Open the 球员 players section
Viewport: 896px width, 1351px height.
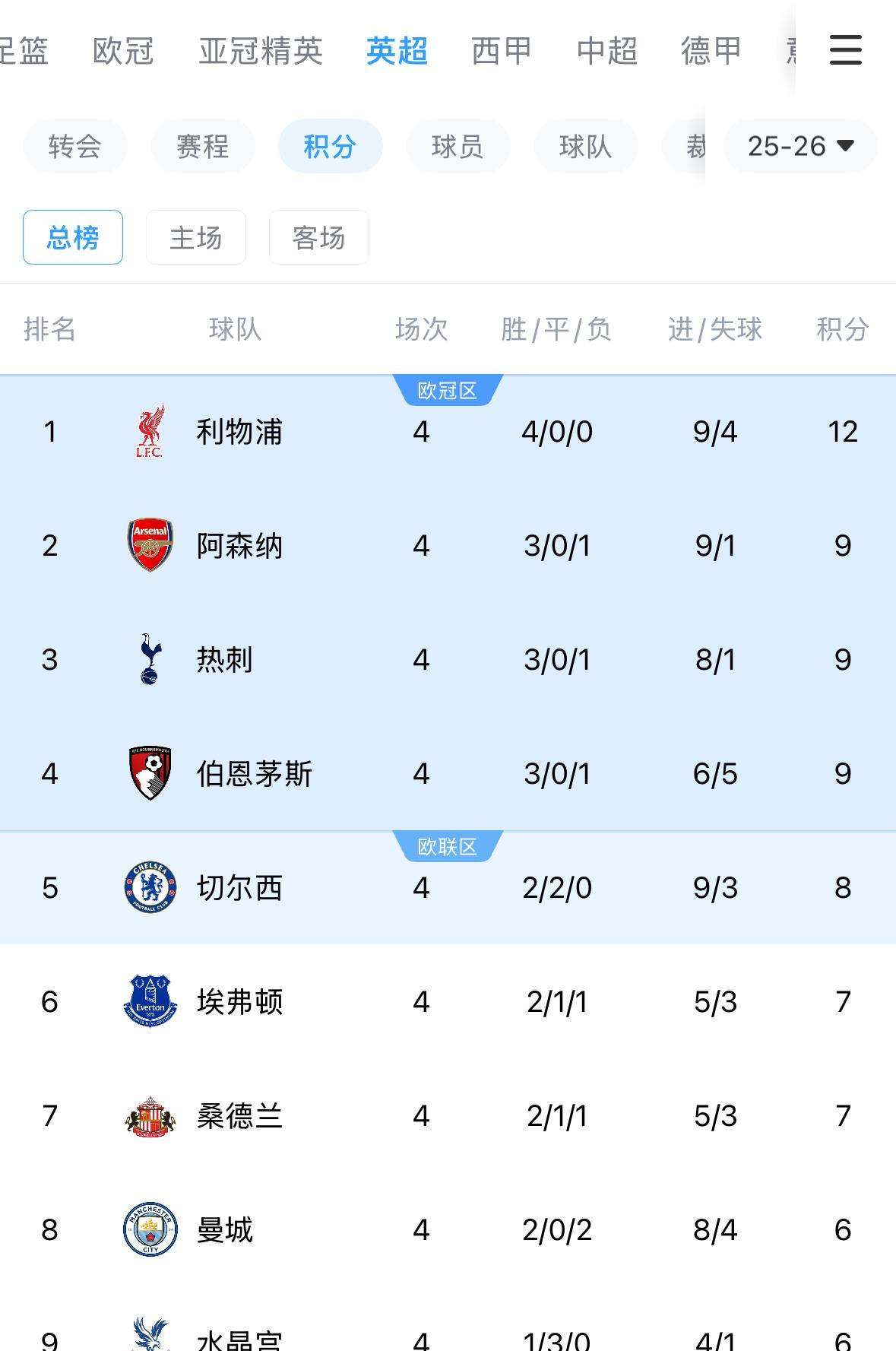(457, 146)
